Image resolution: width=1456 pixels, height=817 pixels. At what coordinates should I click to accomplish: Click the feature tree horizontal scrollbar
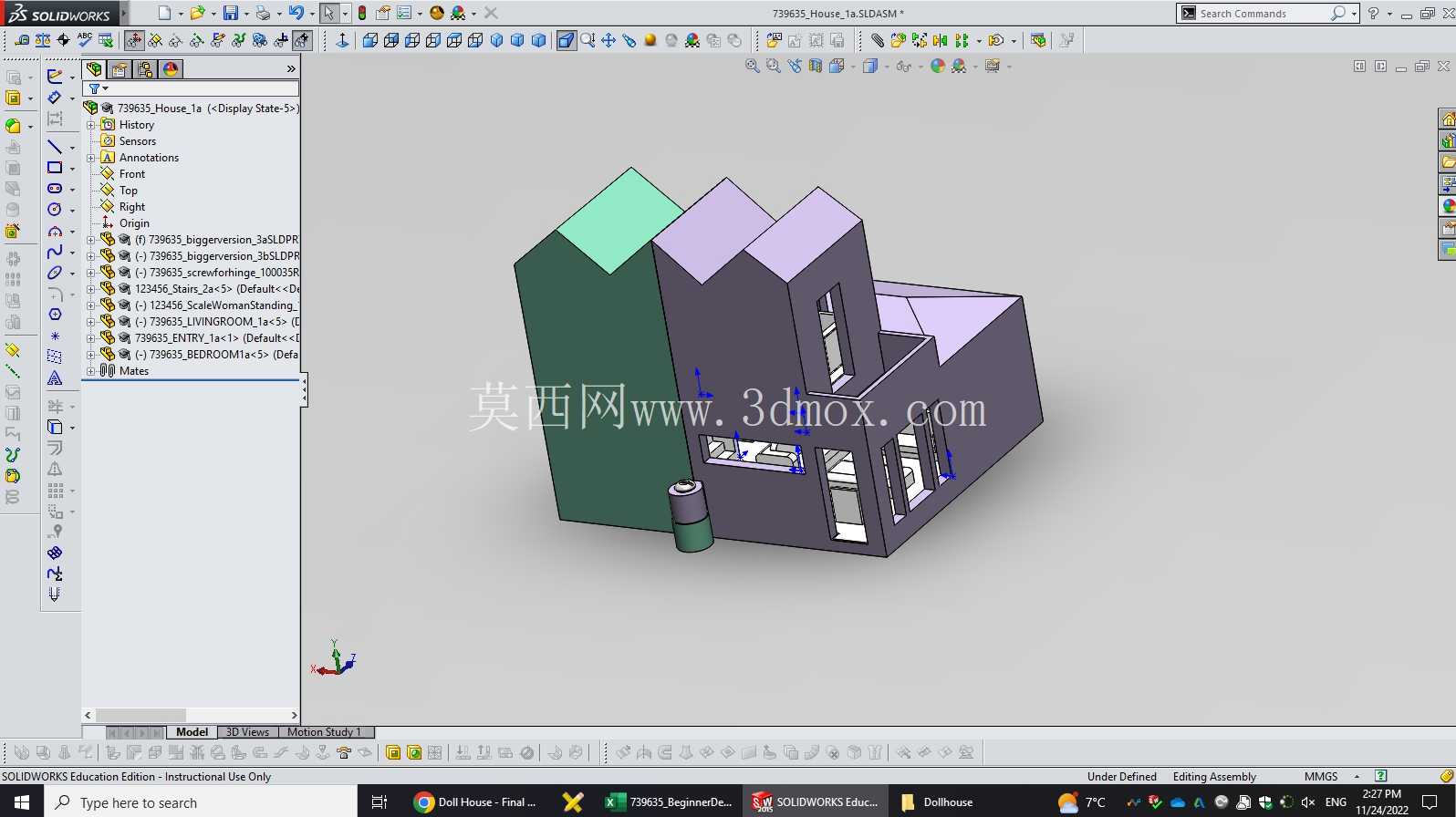pyautogui.click(x=192, y=716)
